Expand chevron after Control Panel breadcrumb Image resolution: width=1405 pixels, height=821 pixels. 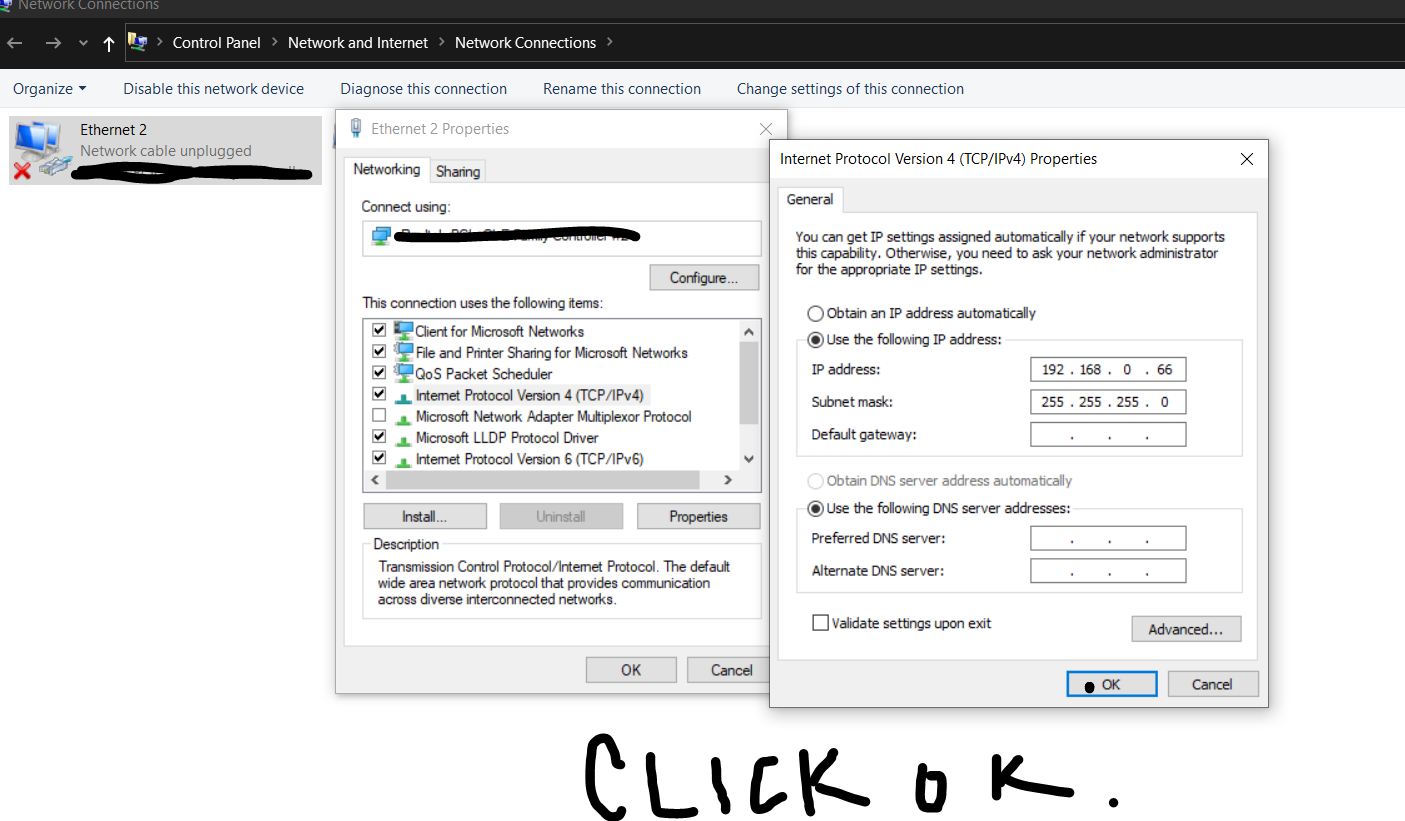pos(274,43)
